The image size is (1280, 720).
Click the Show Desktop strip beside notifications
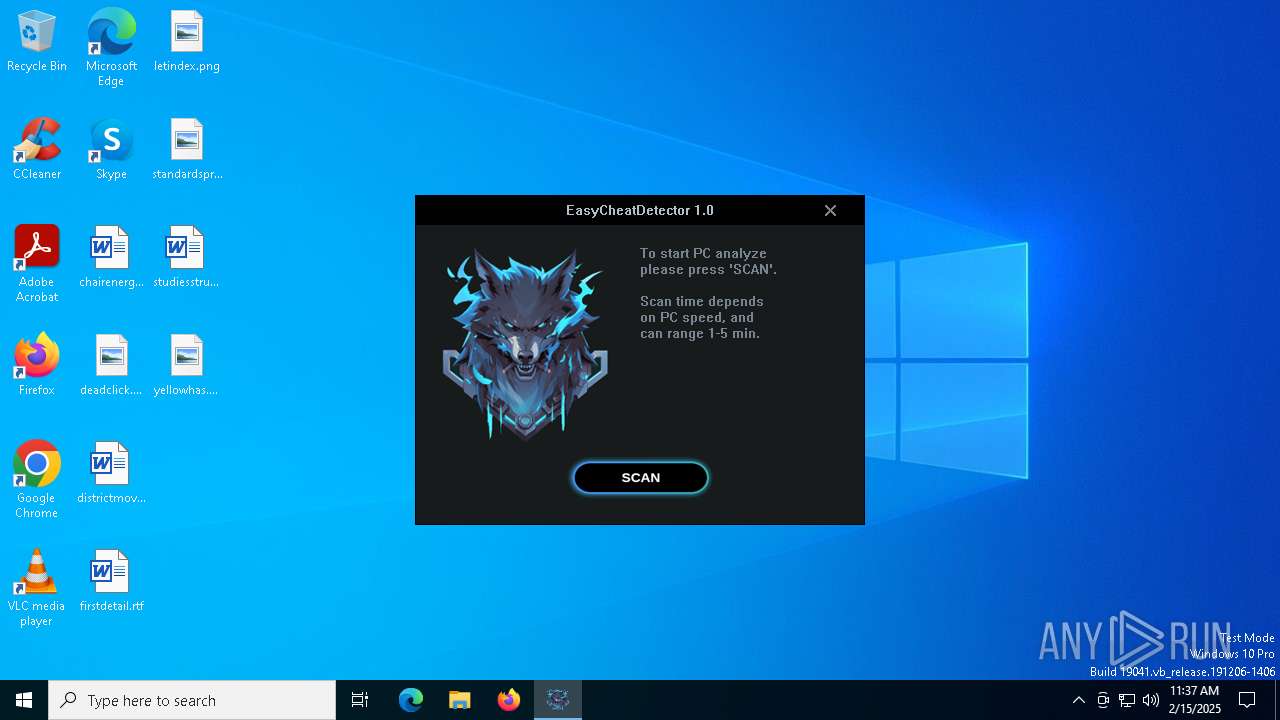coord(1277,700)
